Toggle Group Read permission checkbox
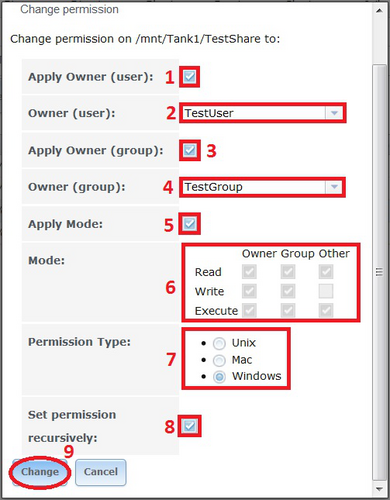Viewport: 390px width, 500px height. pos(288,272)
